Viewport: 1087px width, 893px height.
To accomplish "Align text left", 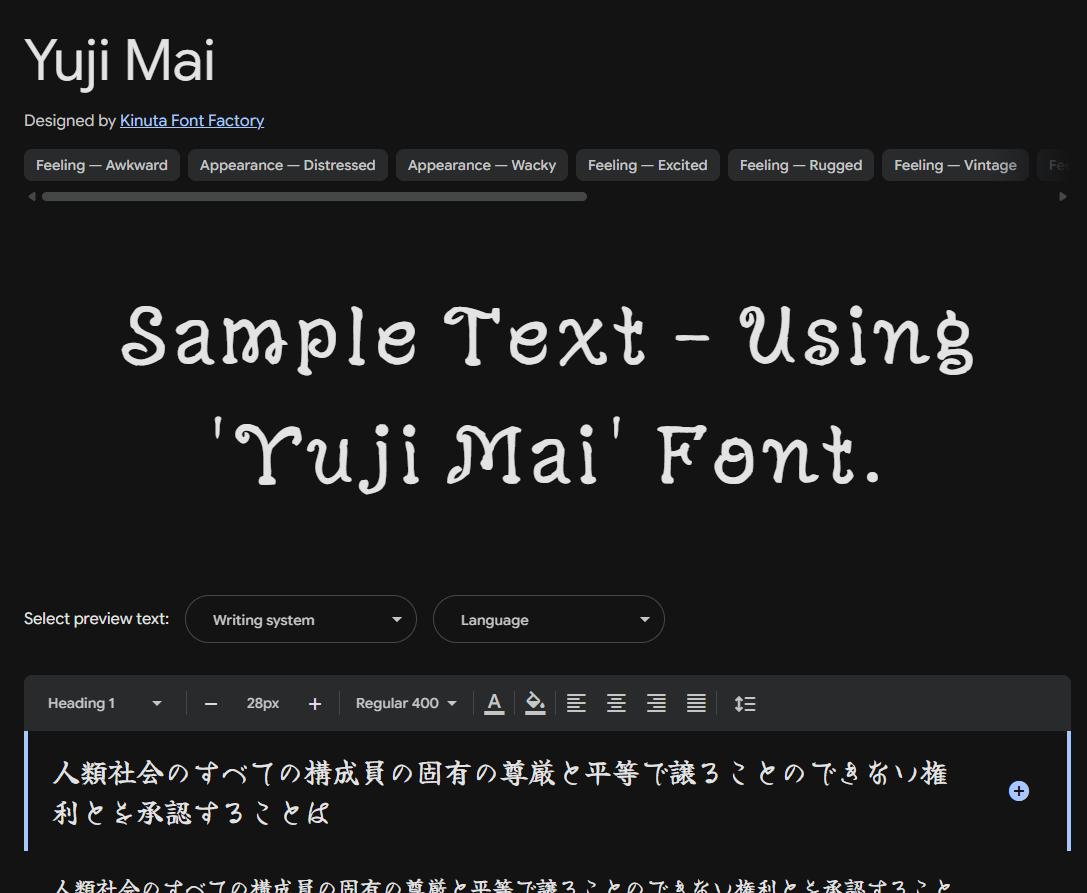I will click(x=576, y=703).
